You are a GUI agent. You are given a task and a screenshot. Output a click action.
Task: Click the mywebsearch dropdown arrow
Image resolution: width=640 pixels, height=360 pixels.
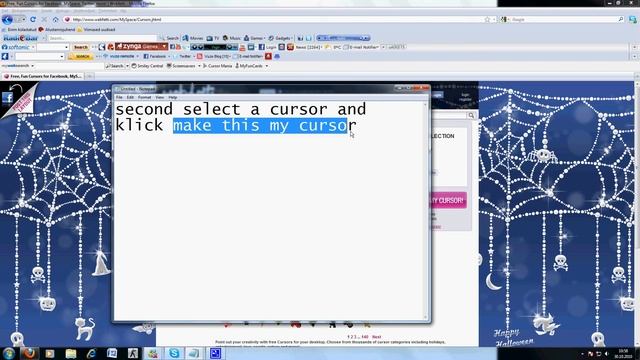(32, 66)
